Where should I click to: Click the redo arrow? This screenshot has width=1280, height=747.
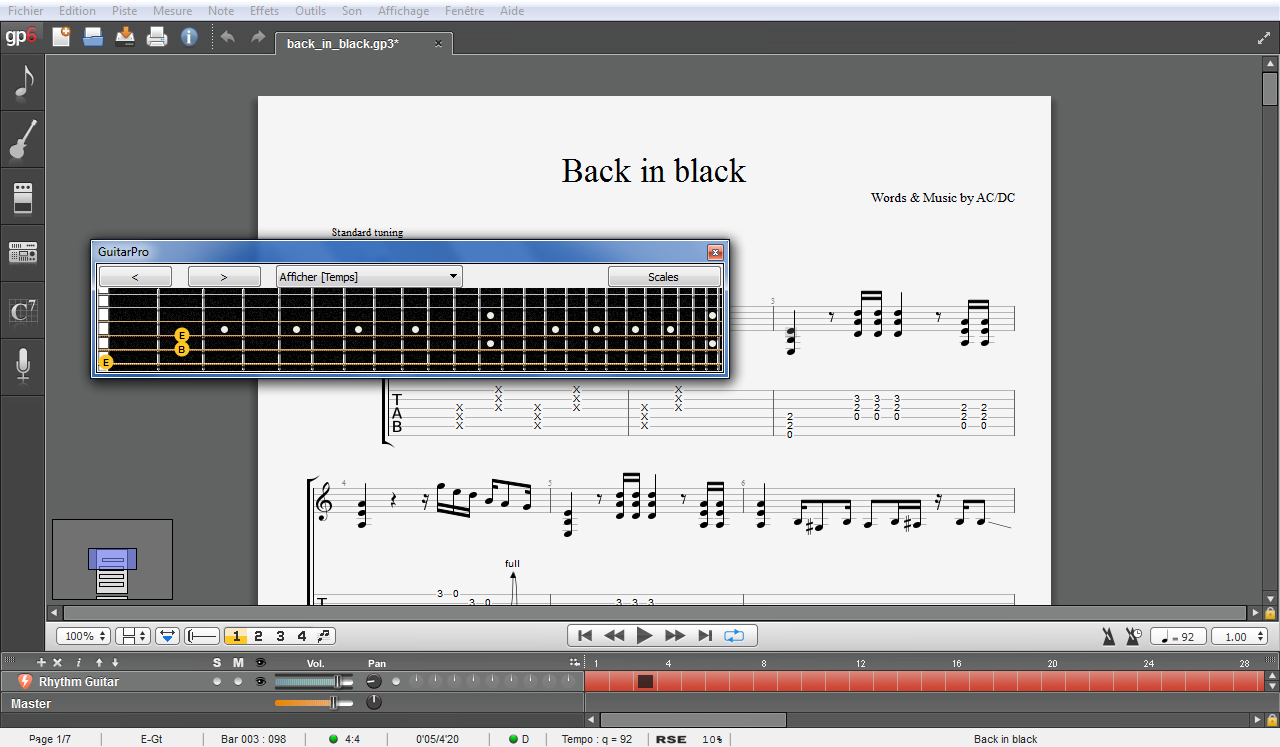[258, 37]
